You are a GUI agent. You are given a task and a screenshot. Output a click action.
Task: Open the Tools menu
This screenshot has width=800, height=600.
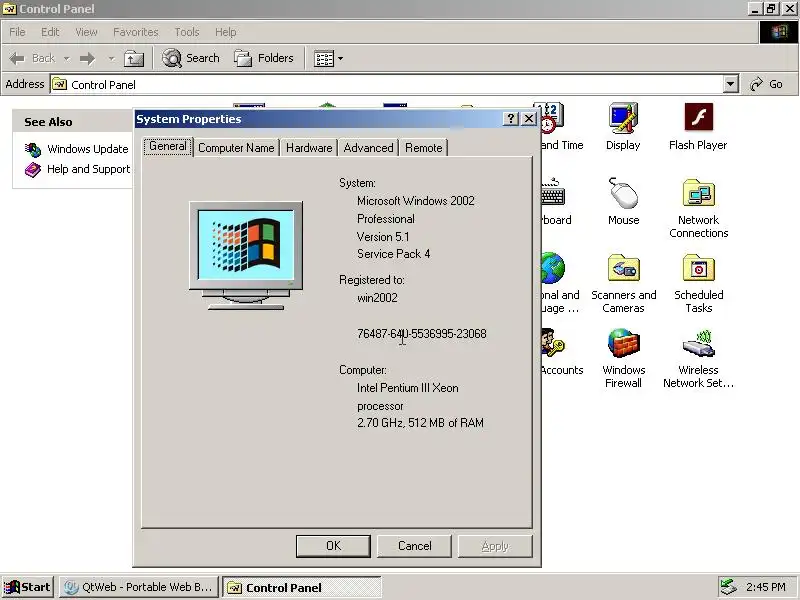click(187, 32)
